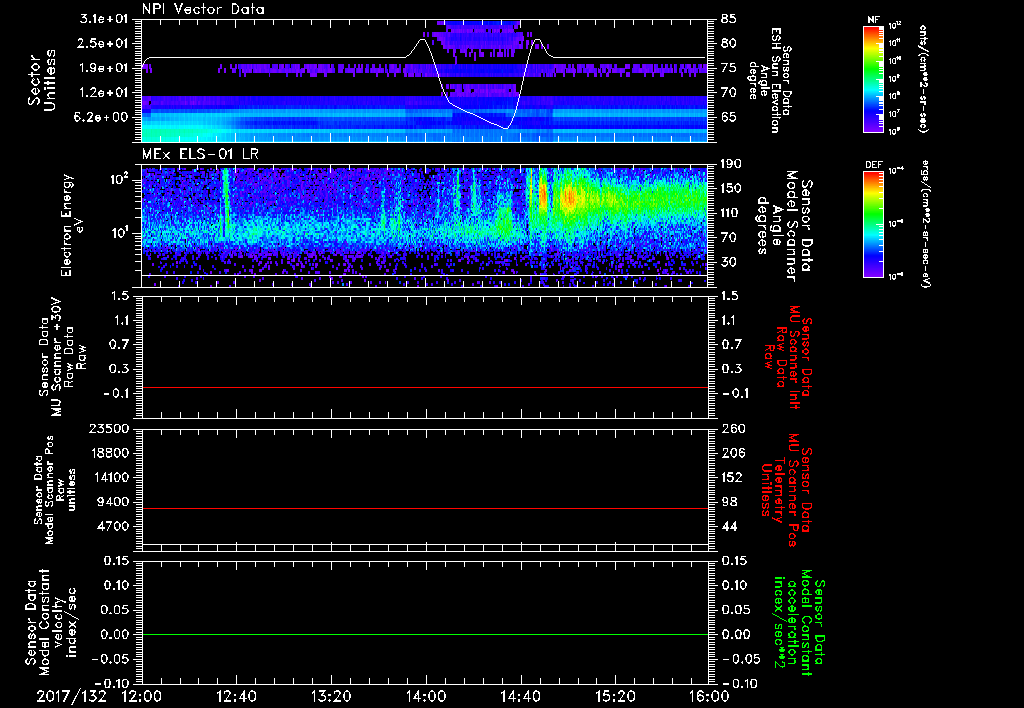Click the '1.9e+01' sector tick label
This screenshot has height=708, width=1024.
[x=106, y=68]
